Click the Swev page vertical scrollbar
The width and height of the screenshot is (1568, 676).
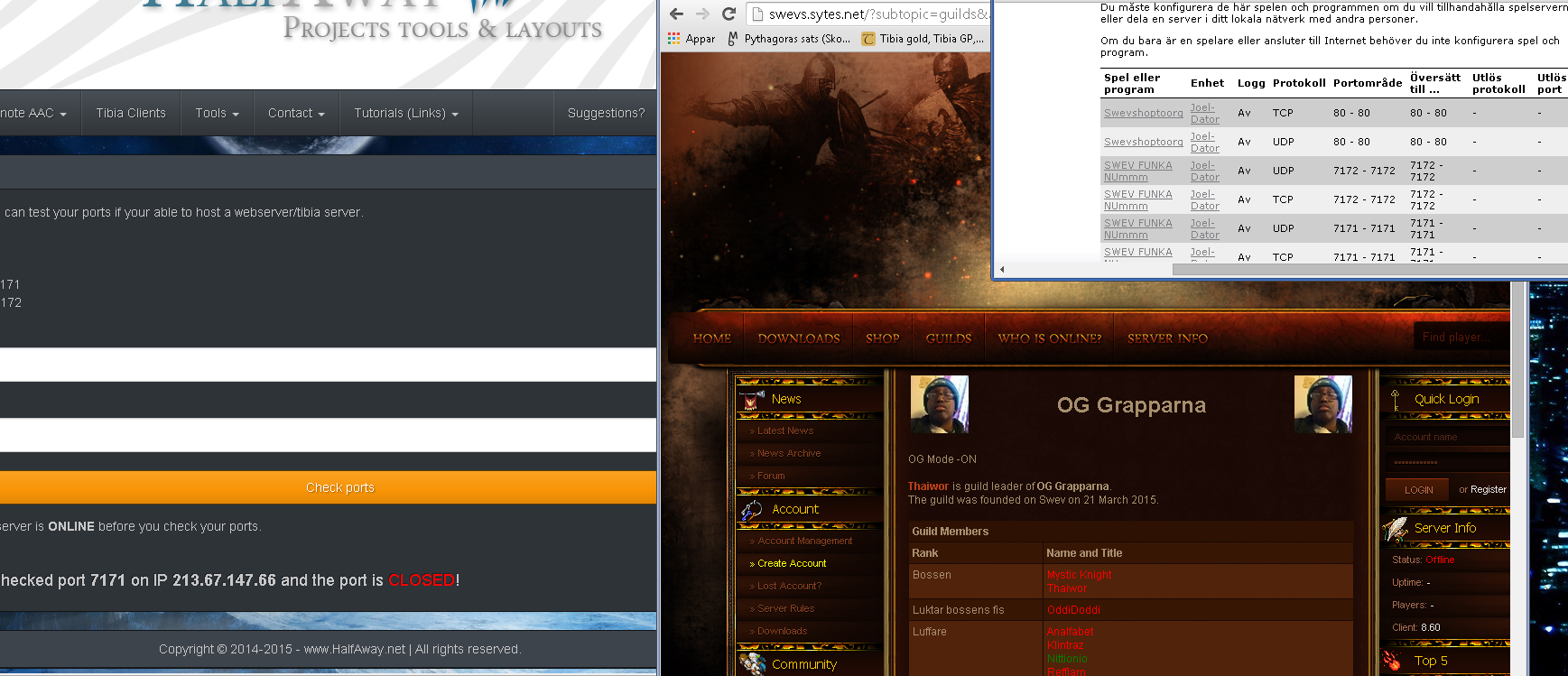point(1518,361)
